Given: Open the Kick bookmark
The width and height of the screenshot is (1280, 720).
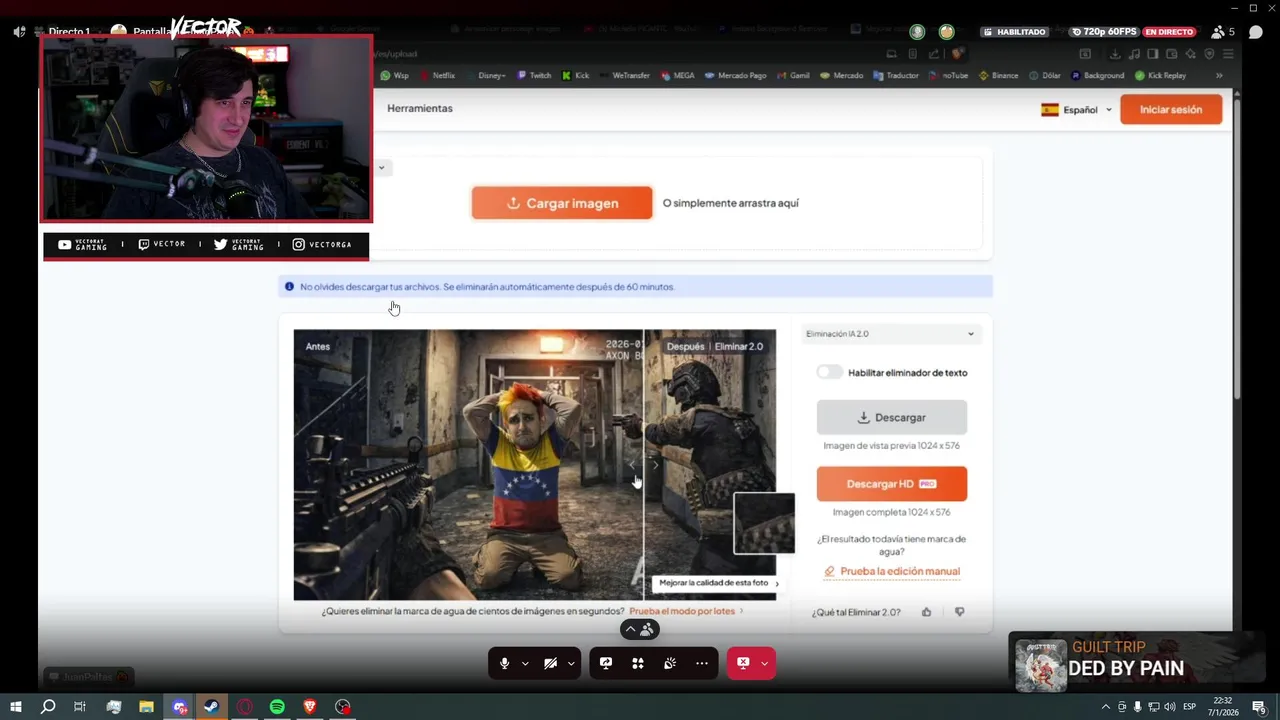Looking at the screenshot, I should [x=575, y=75].
